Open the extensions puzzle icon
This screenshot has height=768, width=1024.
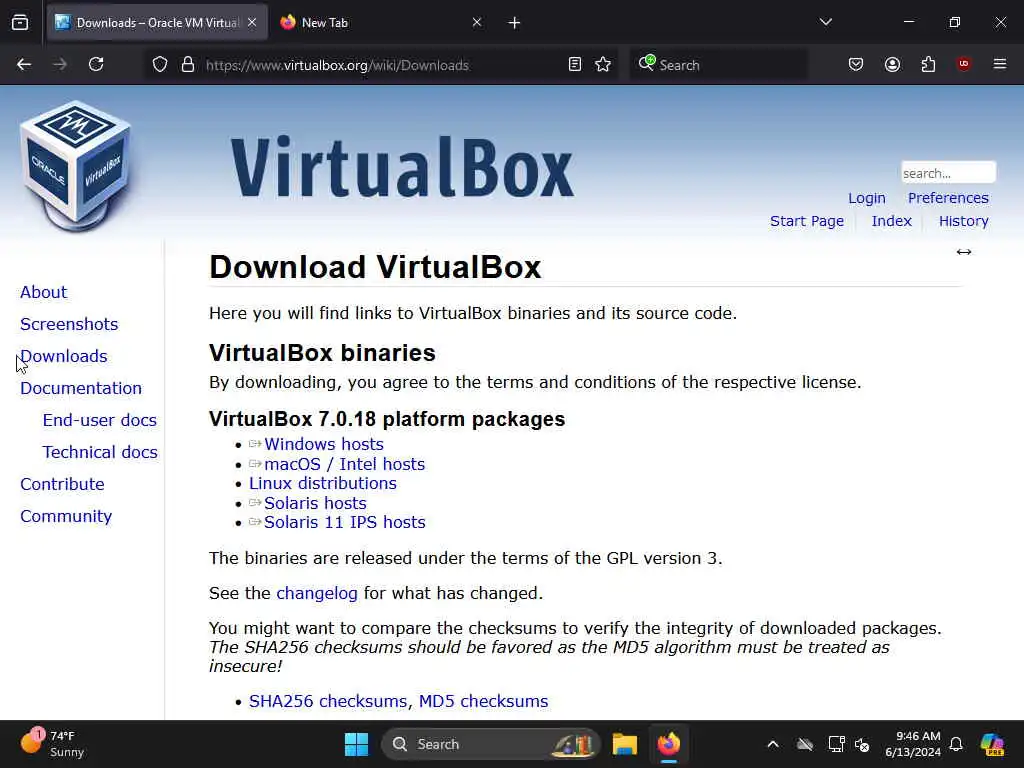click(x=928, y=64)
